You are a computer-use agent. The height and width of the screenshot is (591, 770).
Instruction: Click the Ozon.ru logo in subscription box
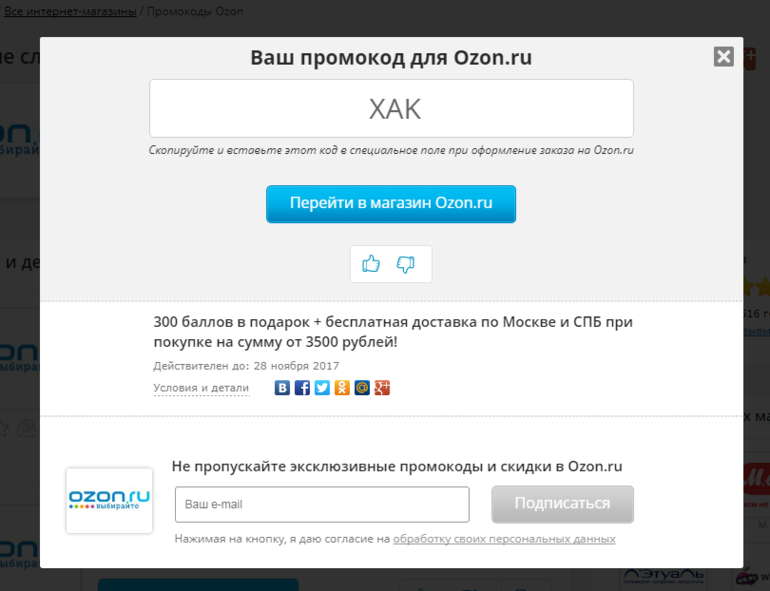pyautogui.click(x=109, y=500)
